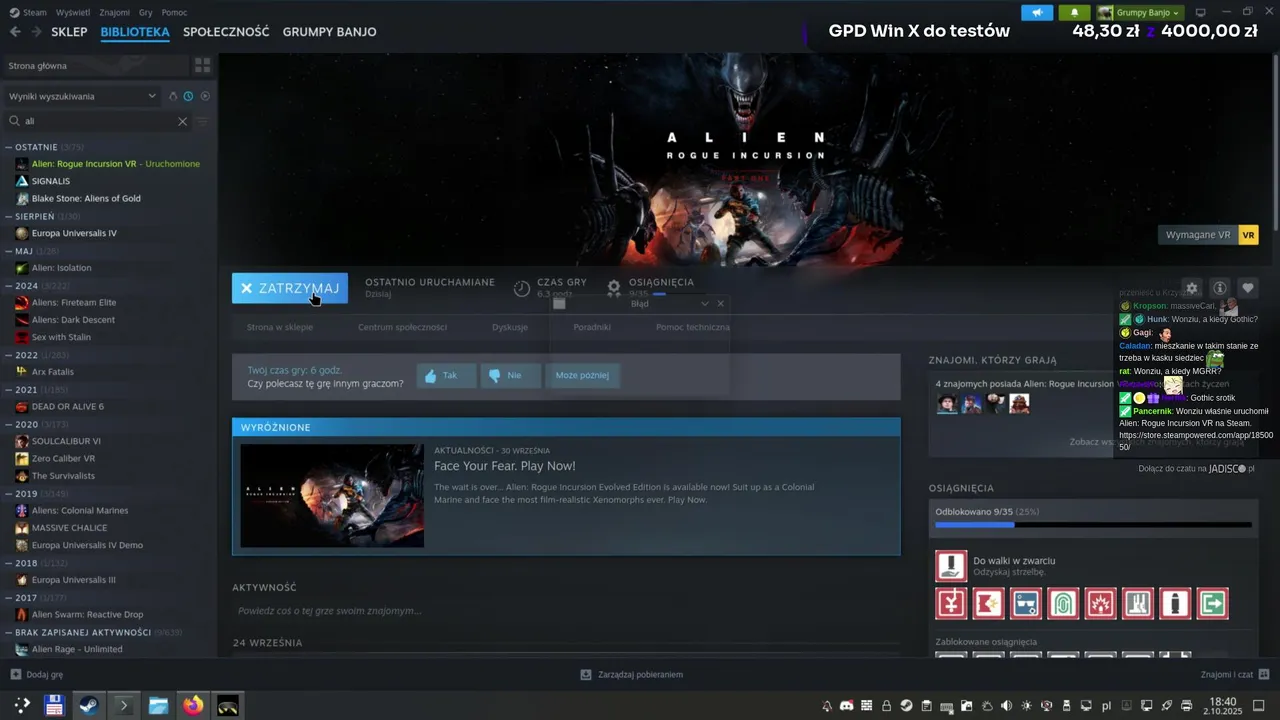
Task: Choose Nie thumbs-down button
Action: [510, 376]
